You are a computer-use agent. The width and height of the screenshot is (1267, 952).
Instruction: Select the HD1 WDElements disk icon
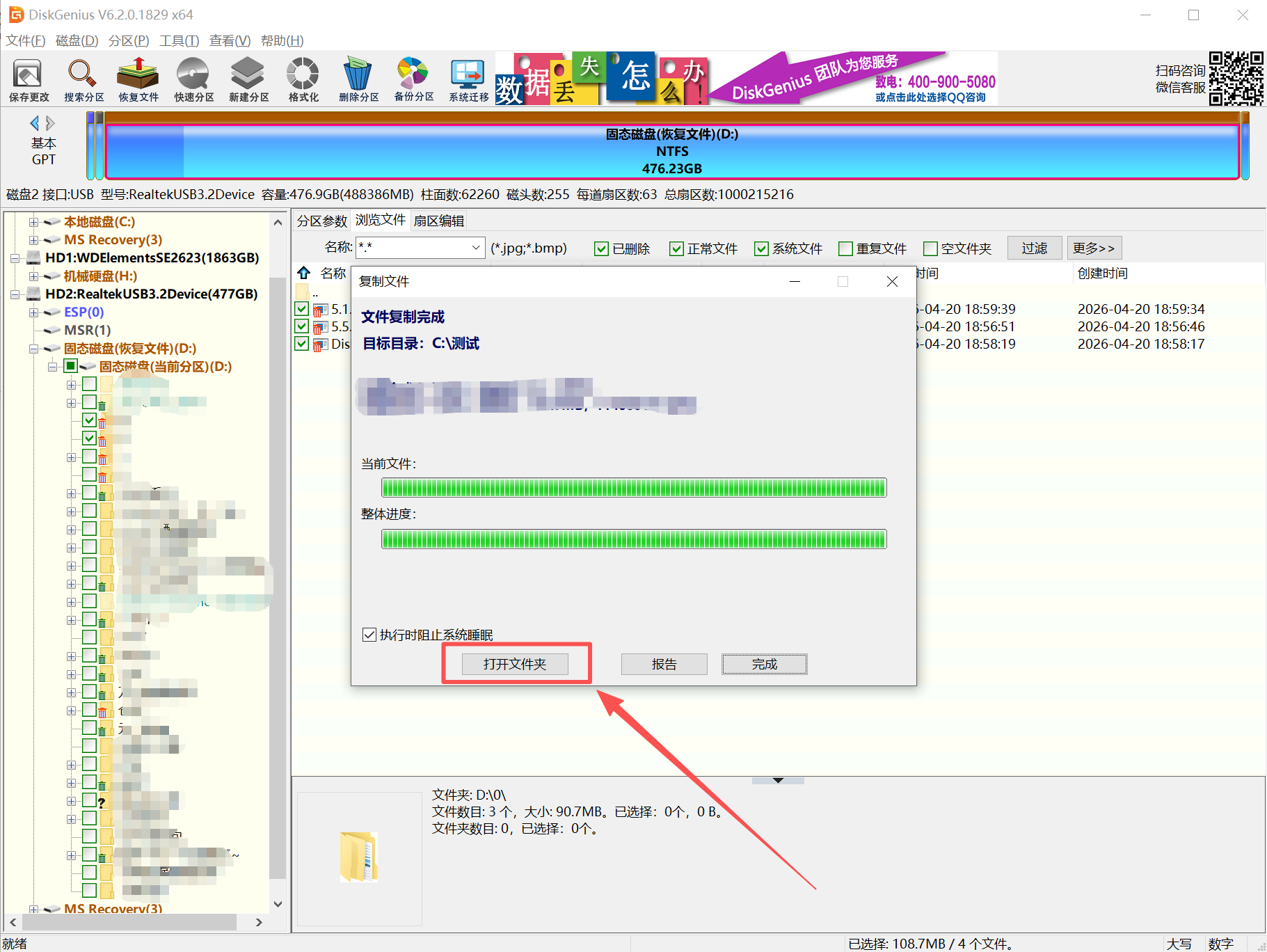pos(33,257)
